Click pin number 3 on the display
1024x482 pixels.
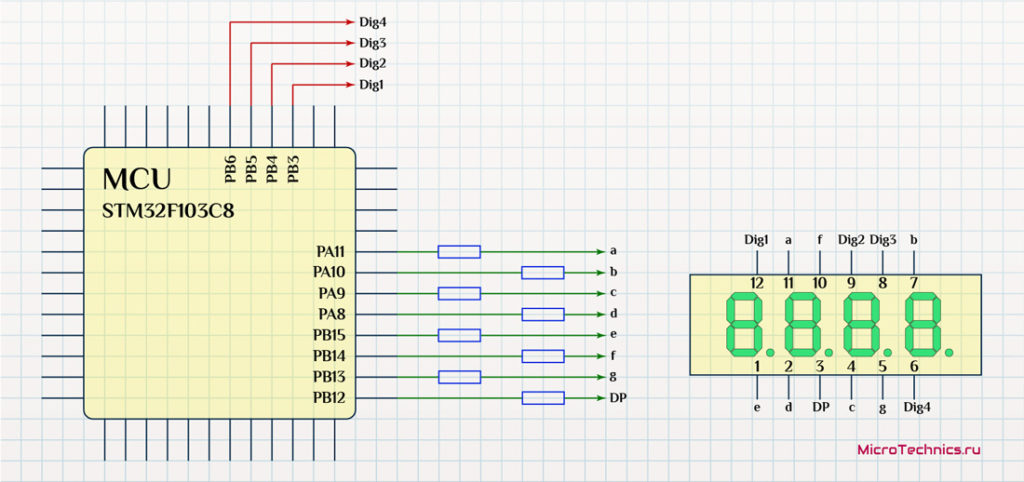(820, 366)
